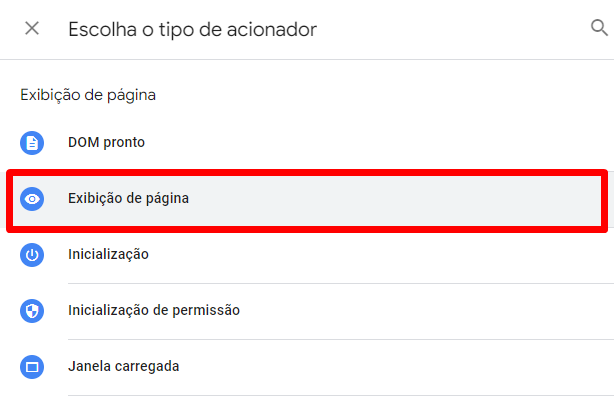Viewport: 614px width, 409px height.
Task: Click the Escolha o tipo de acionador title
Action: (192, 29)
